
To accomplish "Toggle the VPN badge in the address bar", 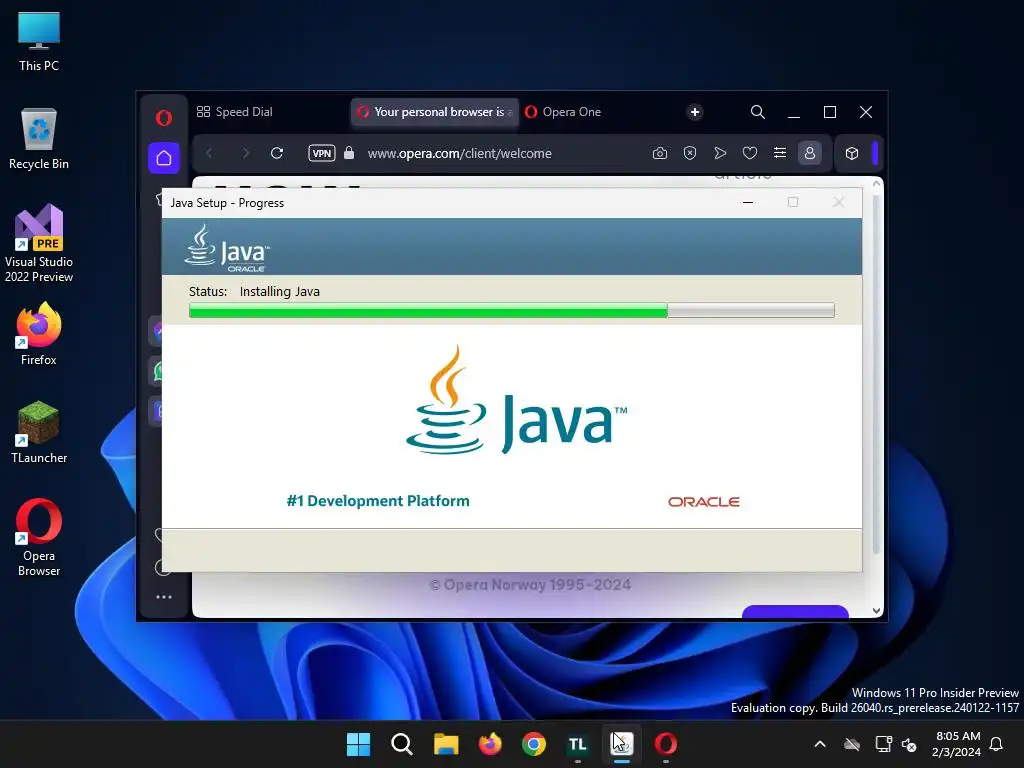I will pos(321,153).
